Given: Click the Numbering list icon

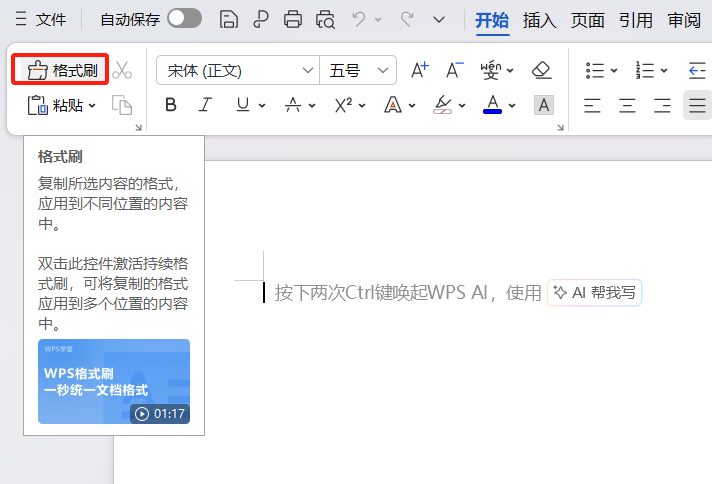Looking at the screenshot, I should pyautogui.click(x=645, y=70).
